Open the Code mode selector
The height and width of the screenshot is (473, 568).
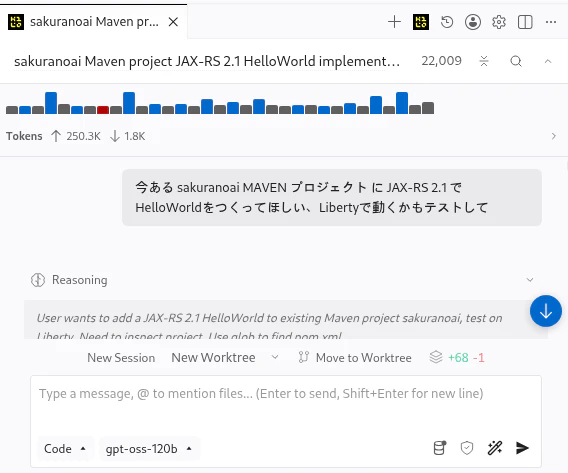(65, 449)
